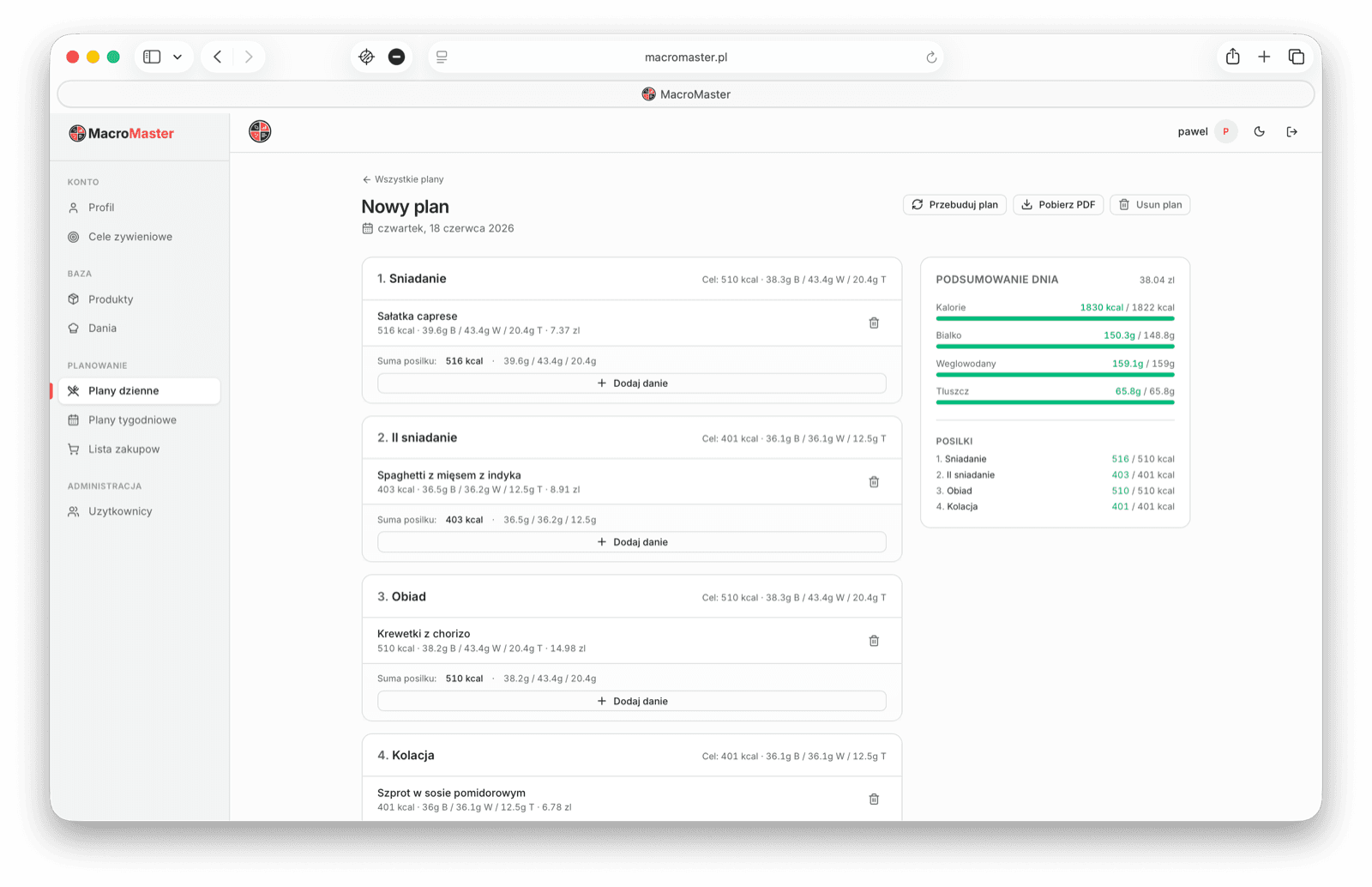The width and height of the screenshot is (1372, 887).
Task: Delete the Sałatka caprese dish
Action: [874, 323]
